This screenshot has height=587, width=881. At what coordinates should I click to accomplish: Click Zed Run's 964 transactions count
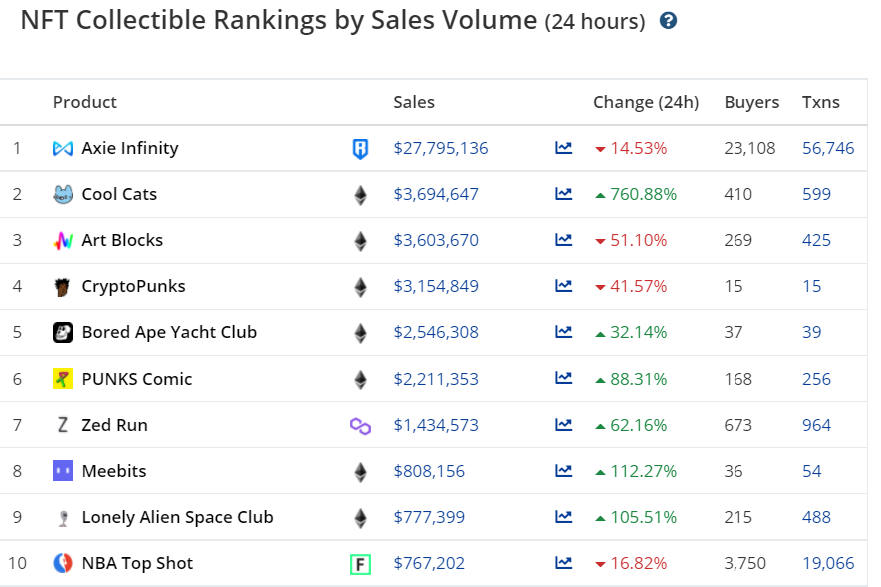pyautogui.click(x=816, y=425)
